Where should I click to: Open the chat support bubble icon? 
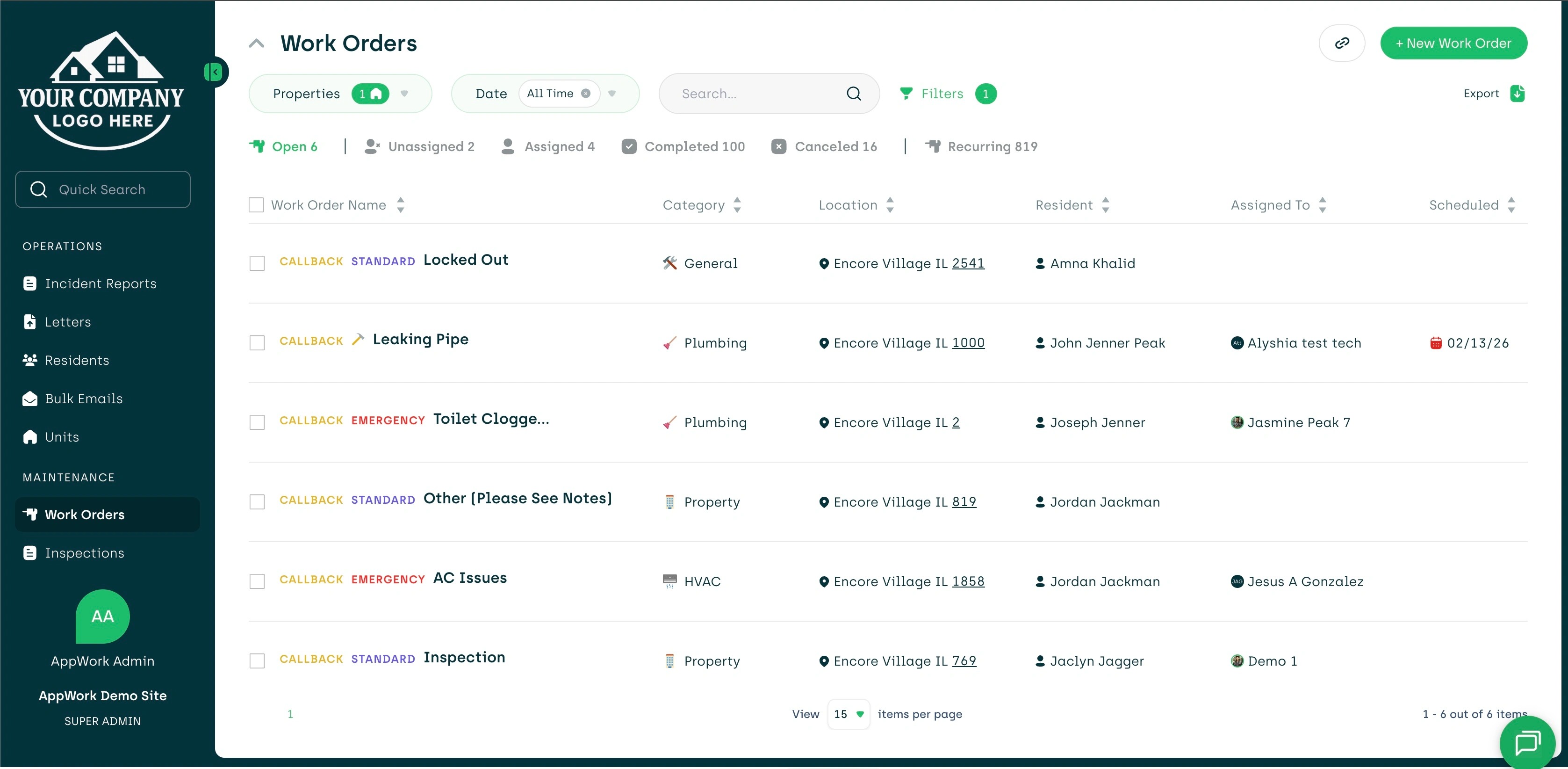tap(1527, 742)
